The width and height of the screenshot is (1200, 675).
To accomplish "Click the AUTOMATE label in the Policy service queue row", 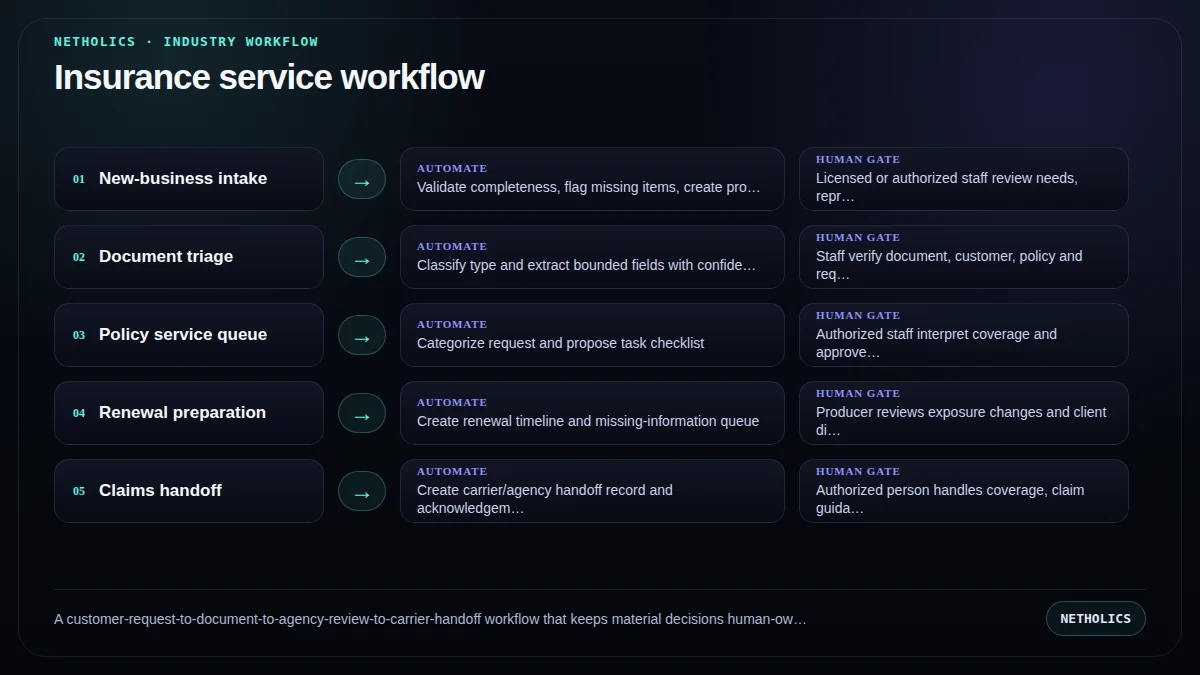I will pyautogui.click(x=452, y=324).
